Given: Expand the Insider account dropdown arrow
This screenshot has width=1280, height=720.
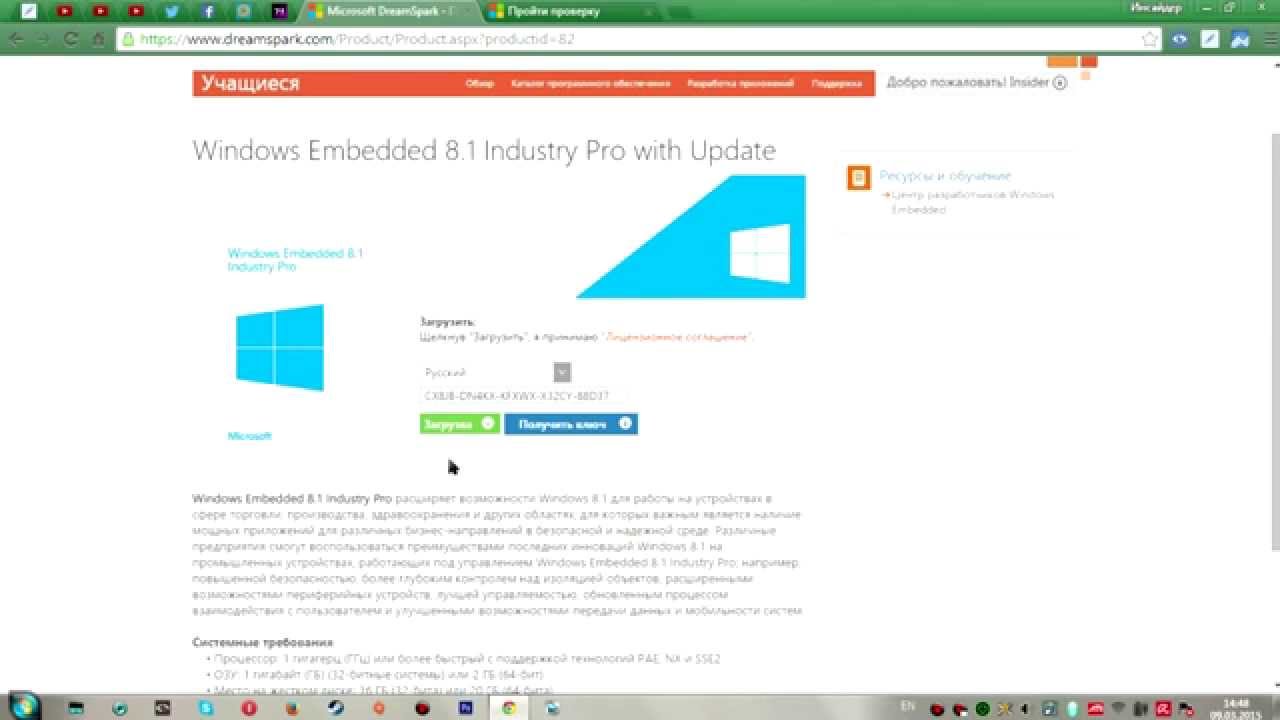Looking at the screenshot, I should tap(1060, 83).
